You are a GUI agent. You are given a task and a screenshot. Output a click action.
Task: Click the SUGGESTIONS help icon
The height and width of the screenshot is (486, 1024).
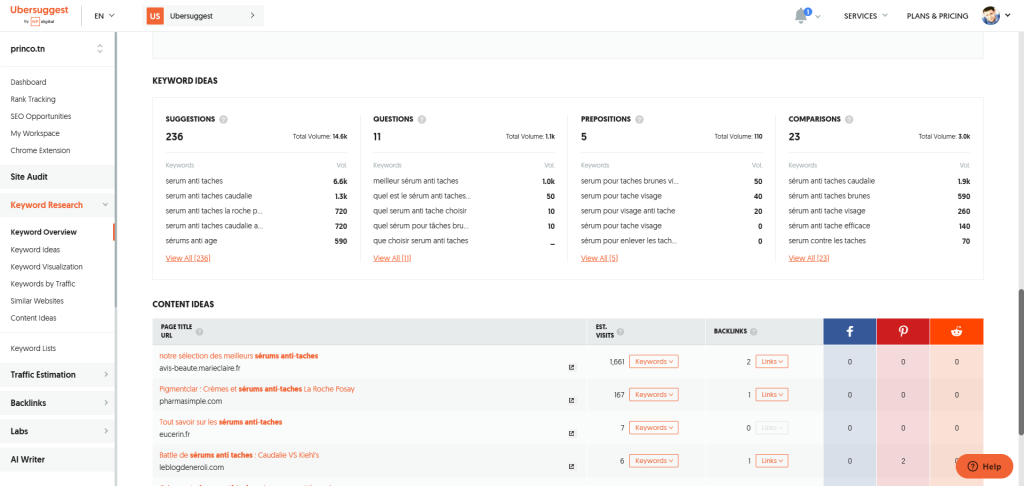[x=223, y=120]
